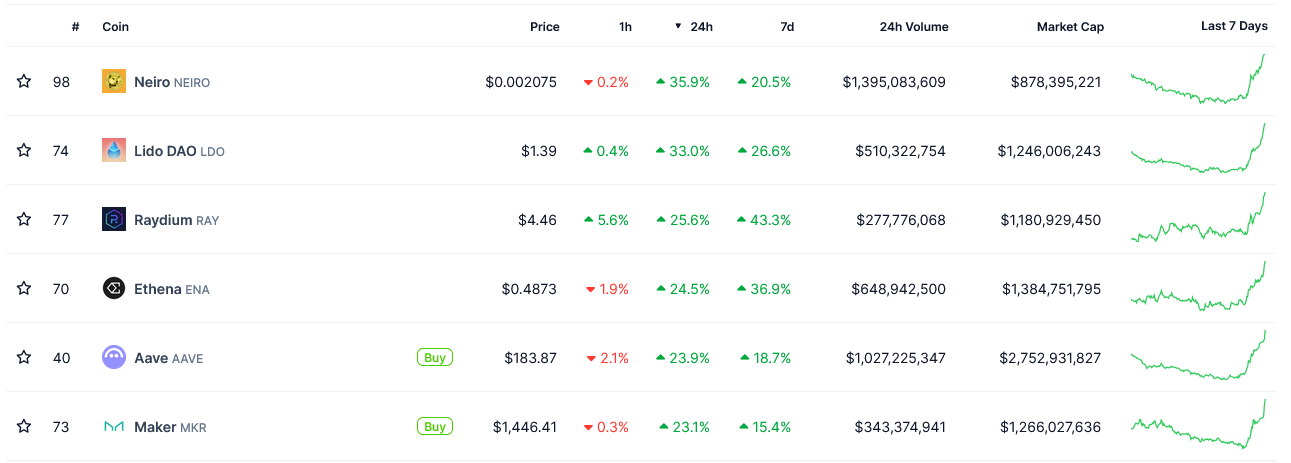The width and height of the screenshot is (1291, 463).
Task: Click the Maker MKR logo icon
Action: coord(114,427)
